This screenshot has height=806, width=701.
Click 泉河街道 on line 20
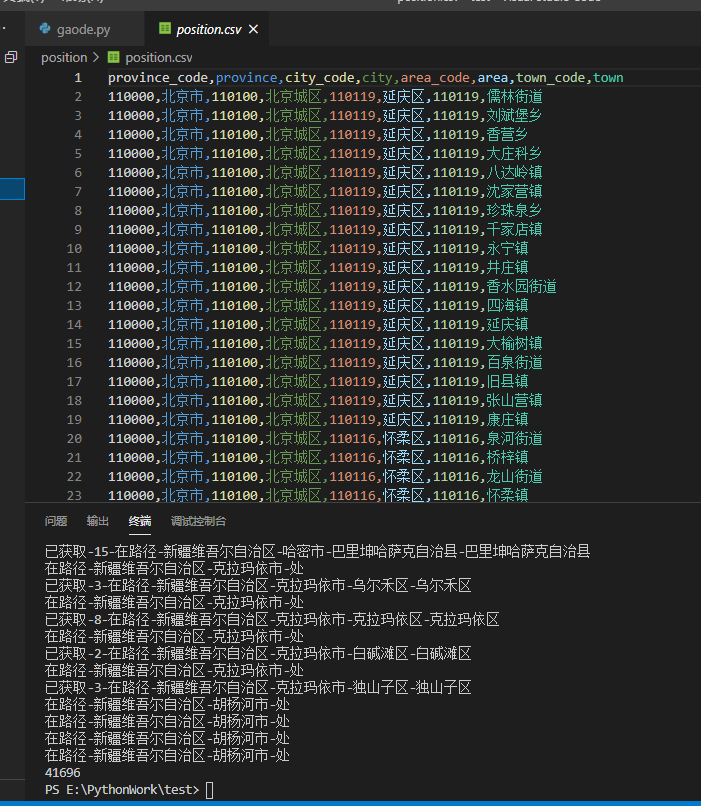click(x=514, y=439)
